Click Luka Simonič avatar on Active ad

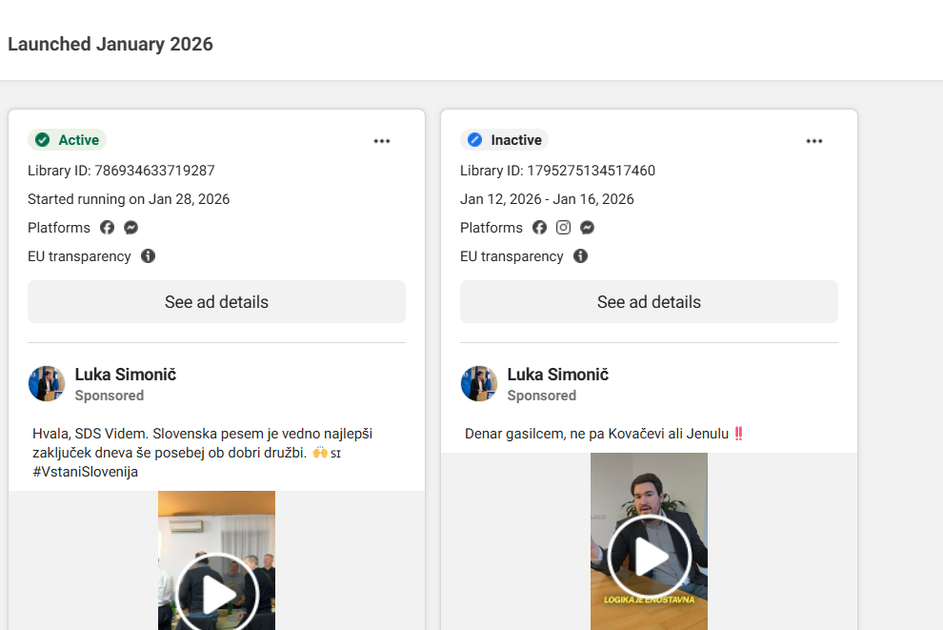tap(46, 384)
